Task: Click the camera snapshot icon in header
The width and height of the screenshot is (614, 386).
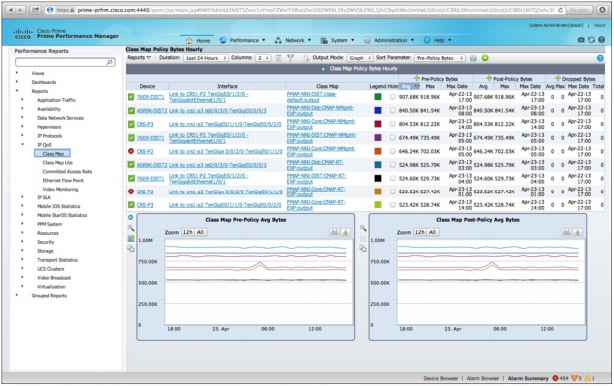Action: click(581, 40)
